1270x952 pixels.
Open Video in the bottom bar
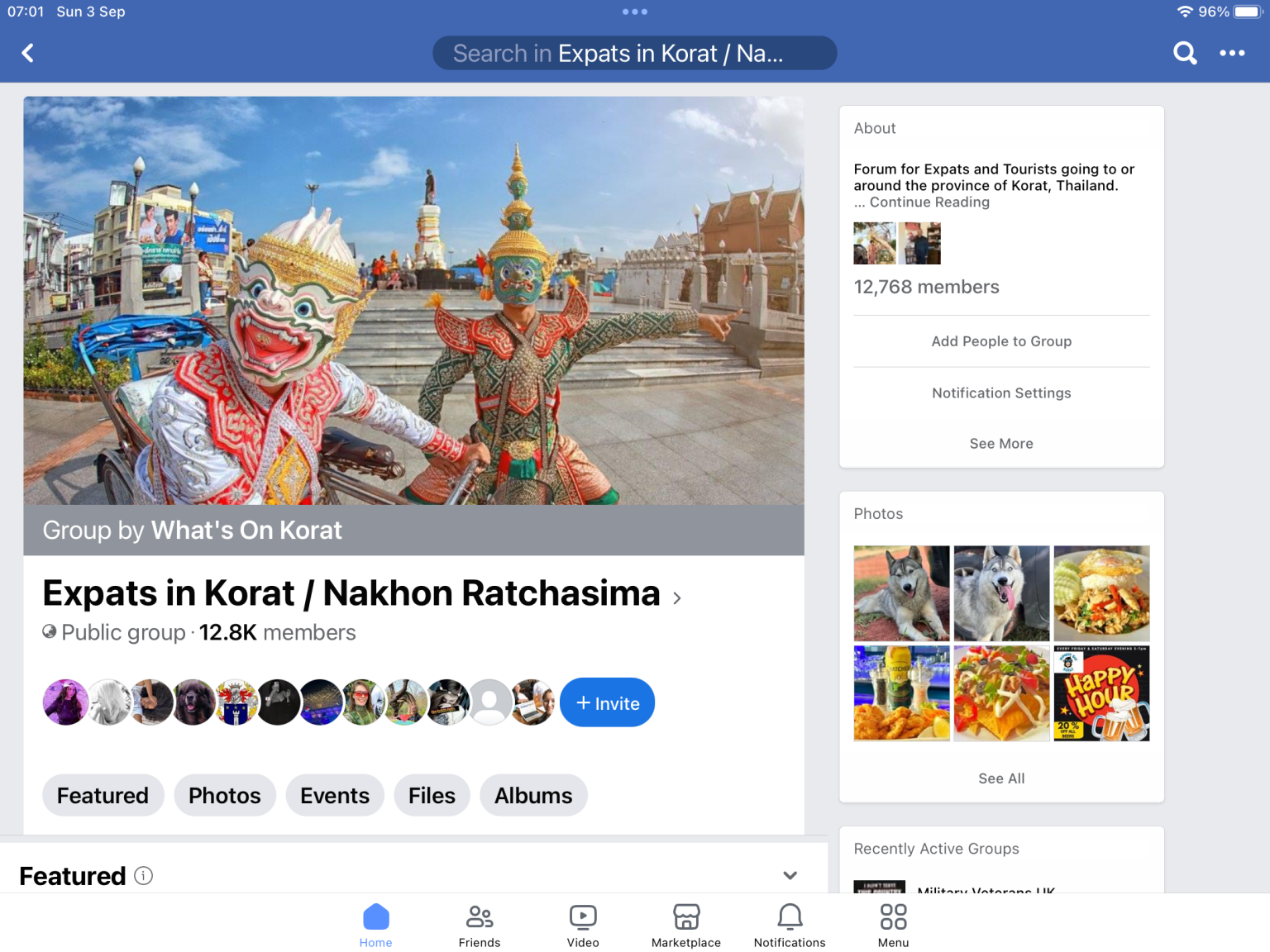point(583,926)
